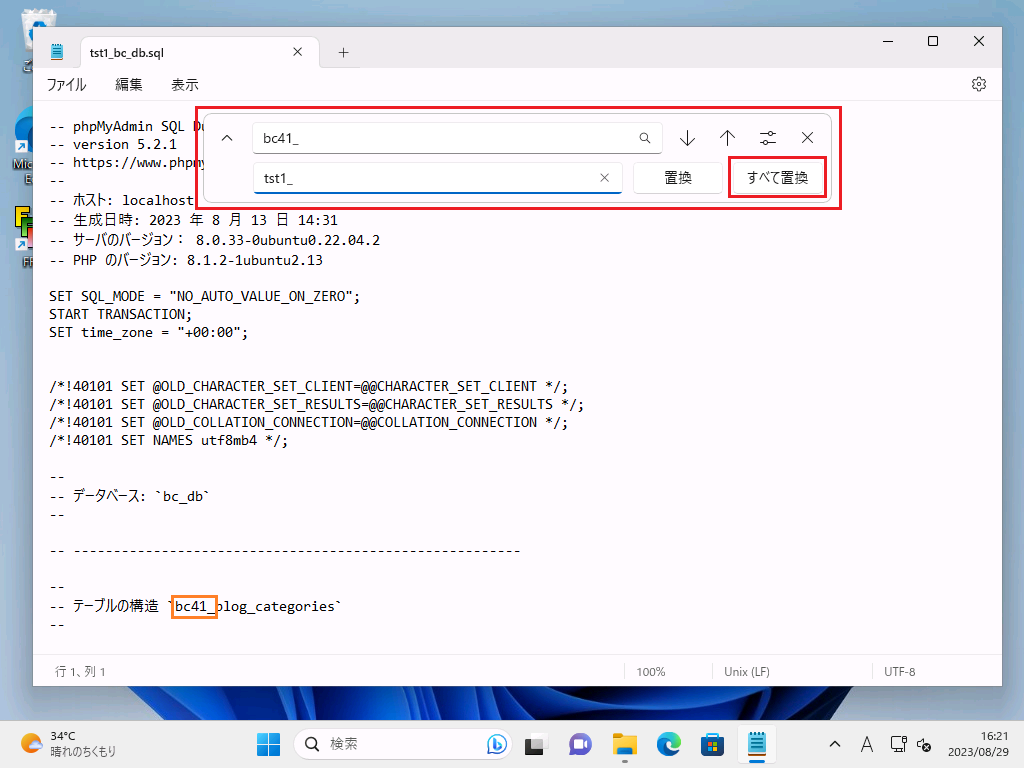Open the Windows Start menu
1024x768 pixels.
click(268, 744)
